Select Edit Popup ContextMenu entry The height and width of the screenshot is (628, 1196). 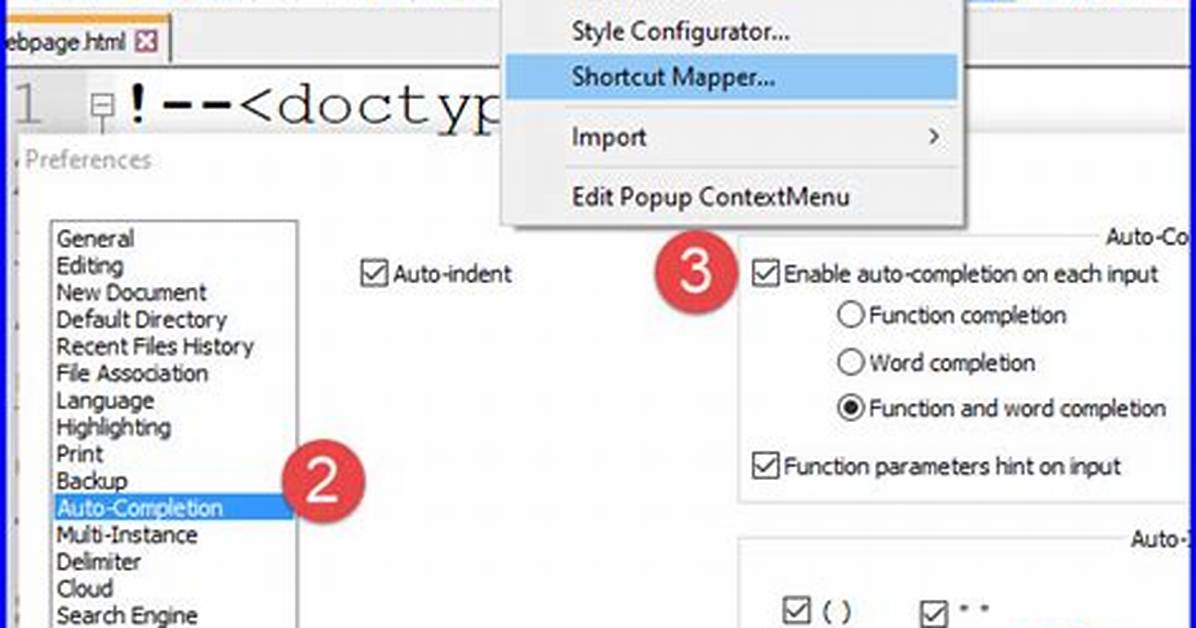731,197
